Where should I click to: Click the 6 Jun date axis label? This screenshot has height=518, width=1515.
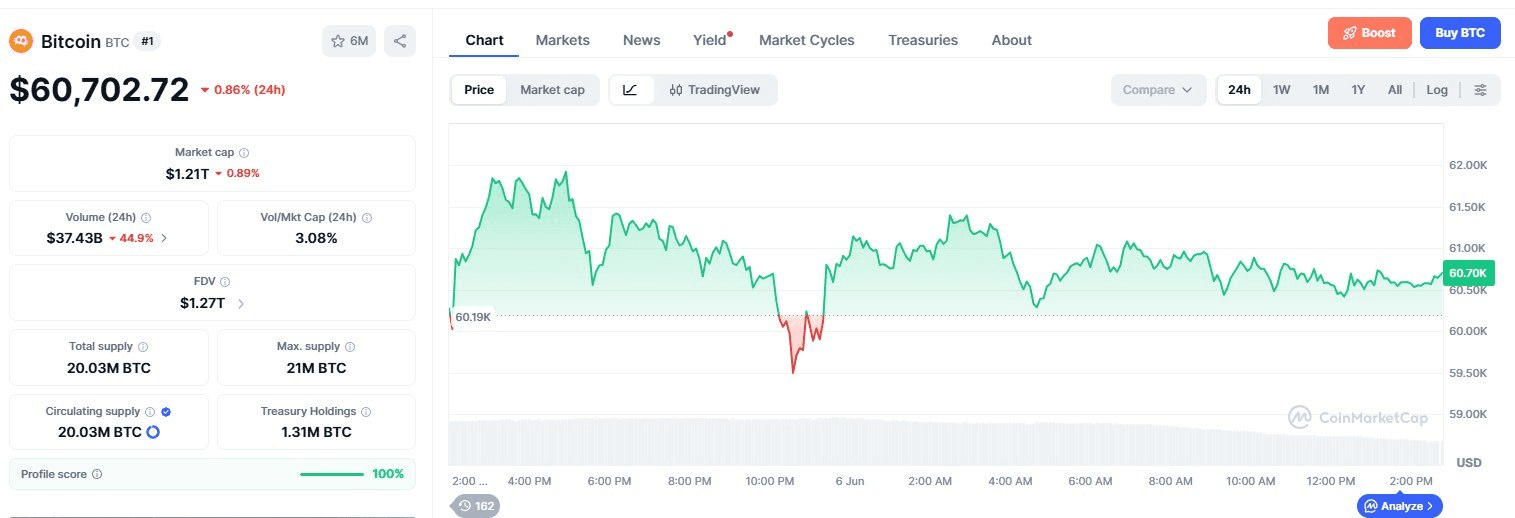pos(850,481)
